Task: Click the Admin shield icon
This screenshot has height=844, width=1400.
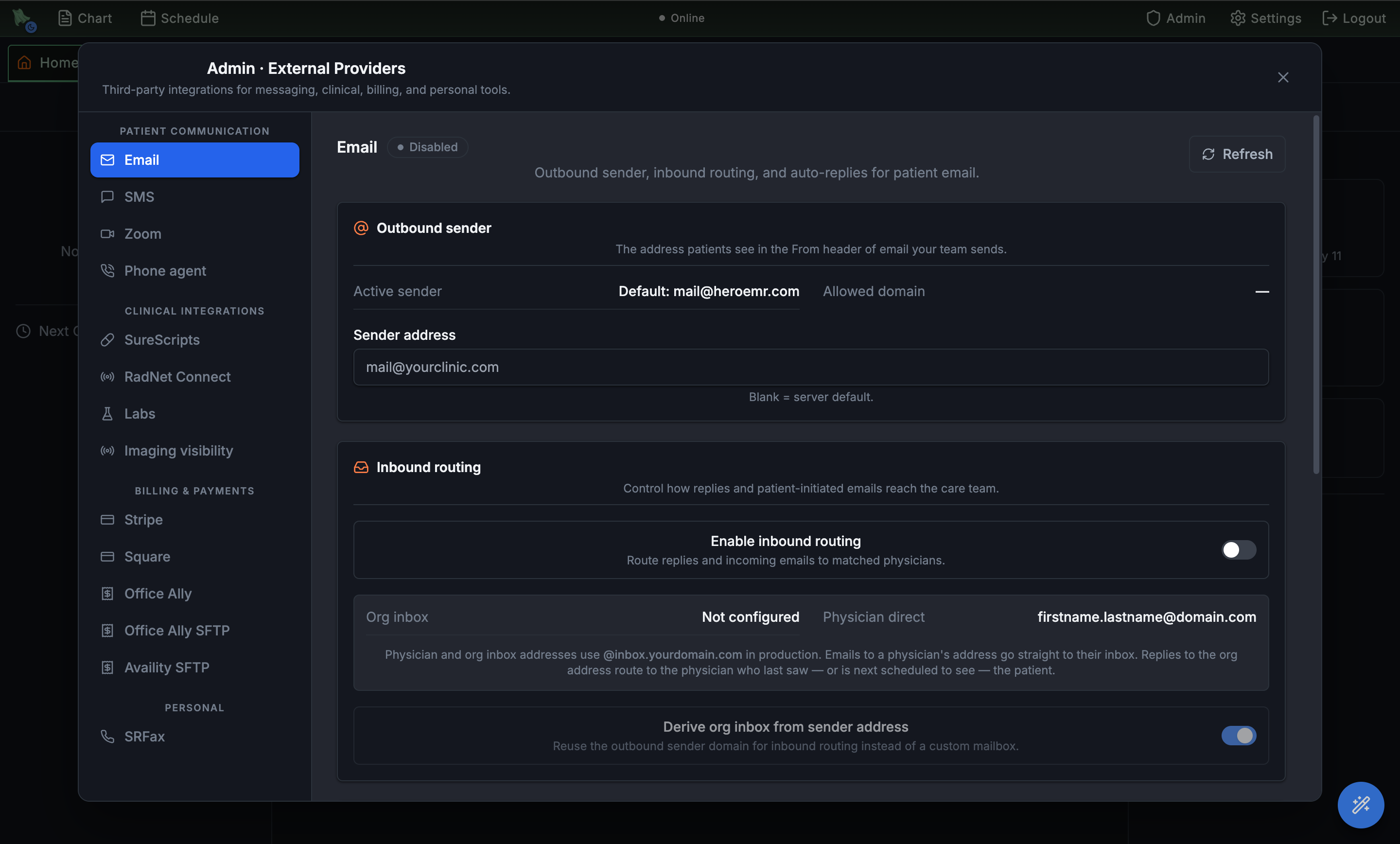Action: (x=1153, y=18)
